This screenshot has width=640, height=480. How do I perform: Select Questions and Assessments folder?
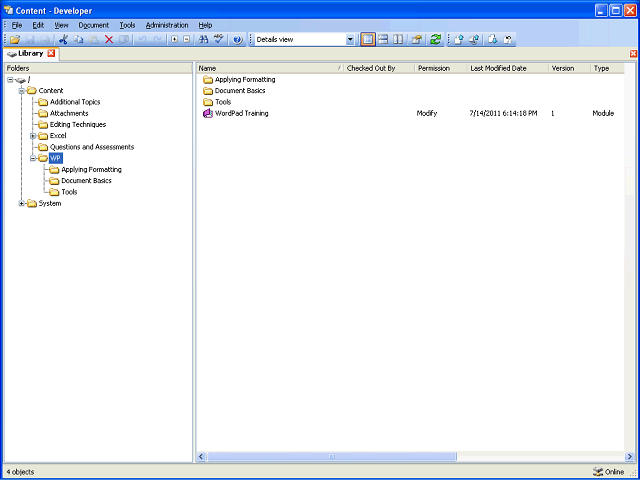(x=92, y=147)
